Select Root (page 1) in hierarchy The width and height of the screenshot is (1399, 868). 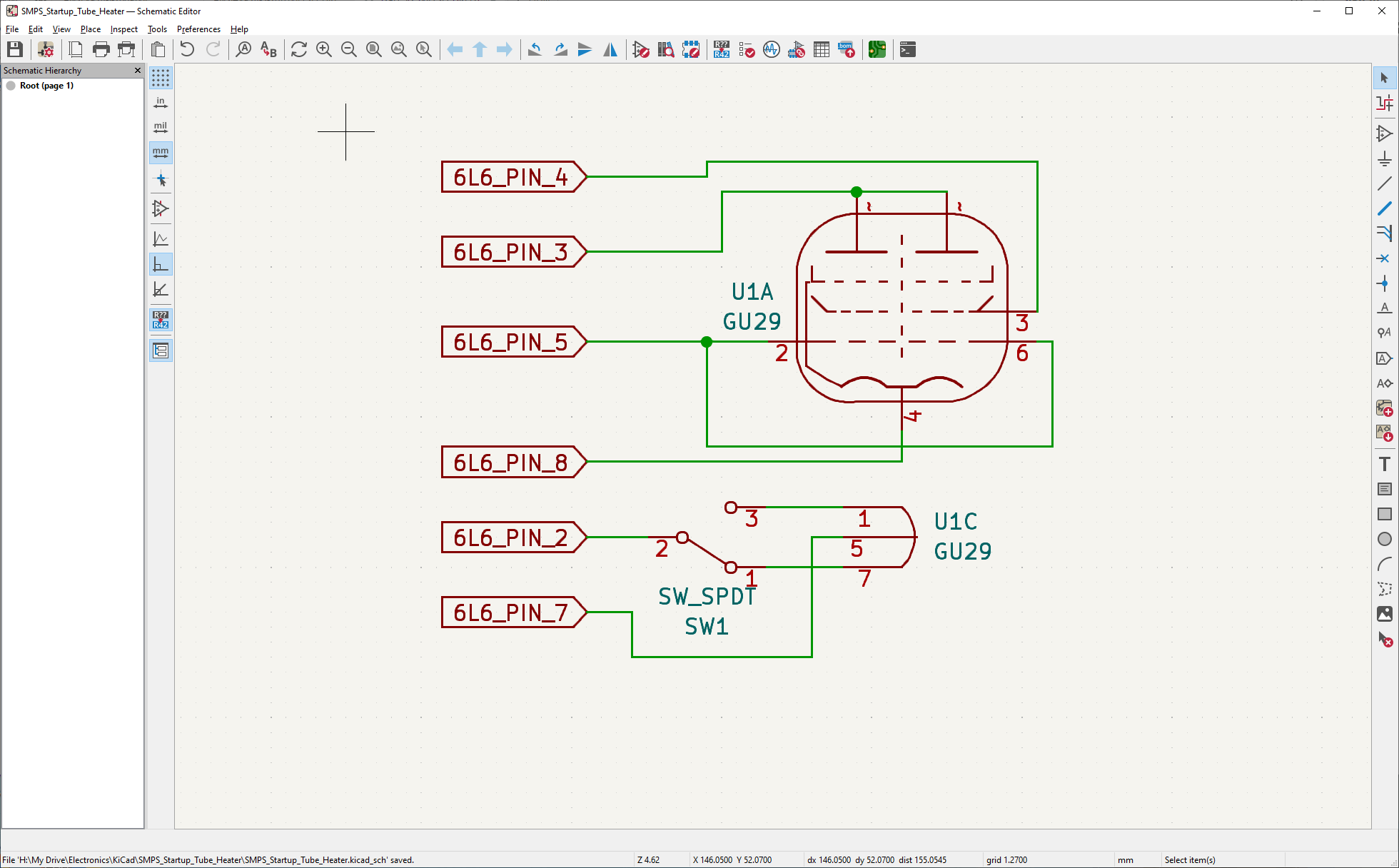(x=46, y=86)
